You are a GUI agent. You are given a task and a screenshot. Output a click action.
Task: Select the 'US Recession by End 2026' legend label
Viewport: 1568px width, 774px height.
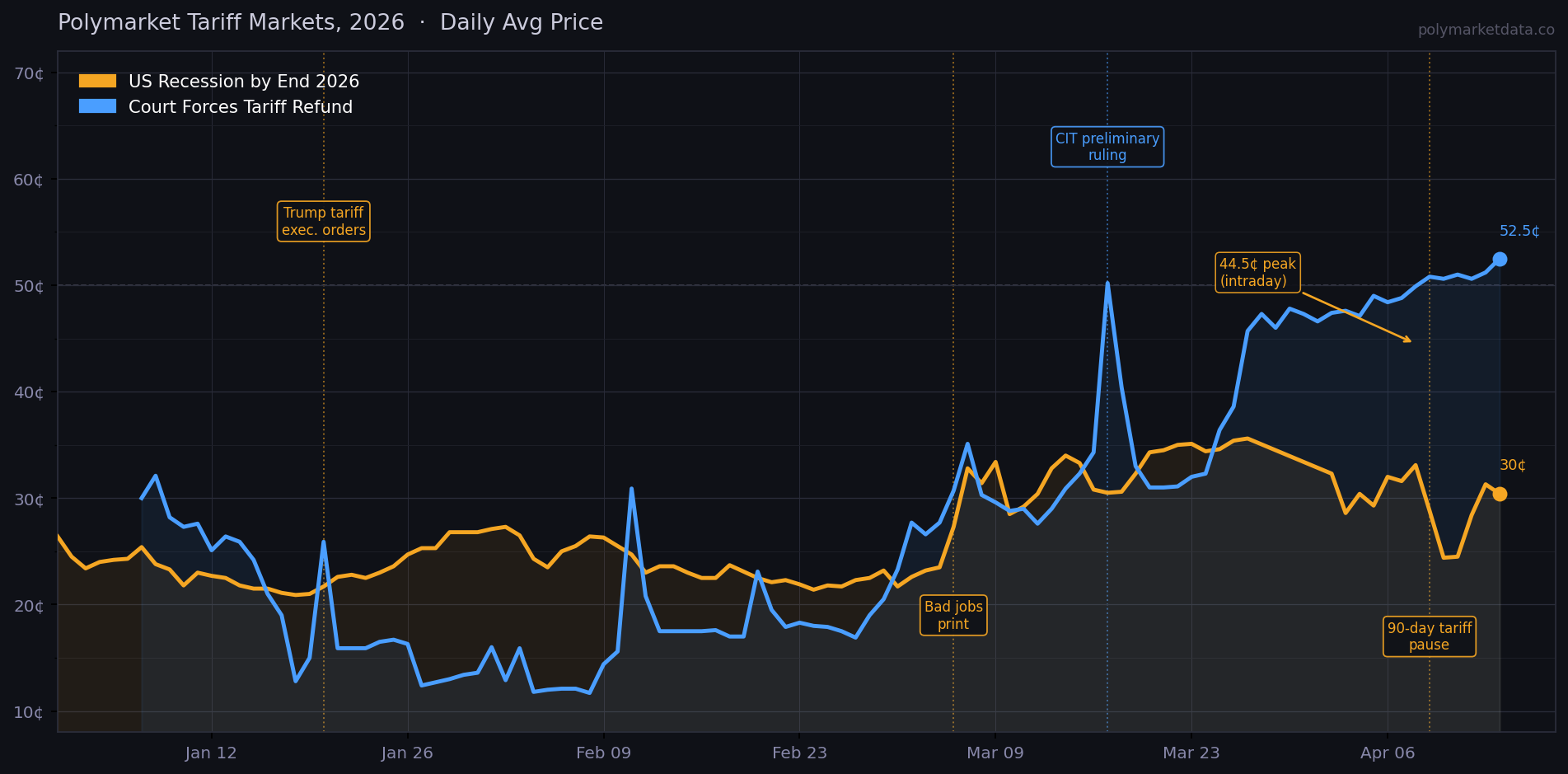pos(243,82)
